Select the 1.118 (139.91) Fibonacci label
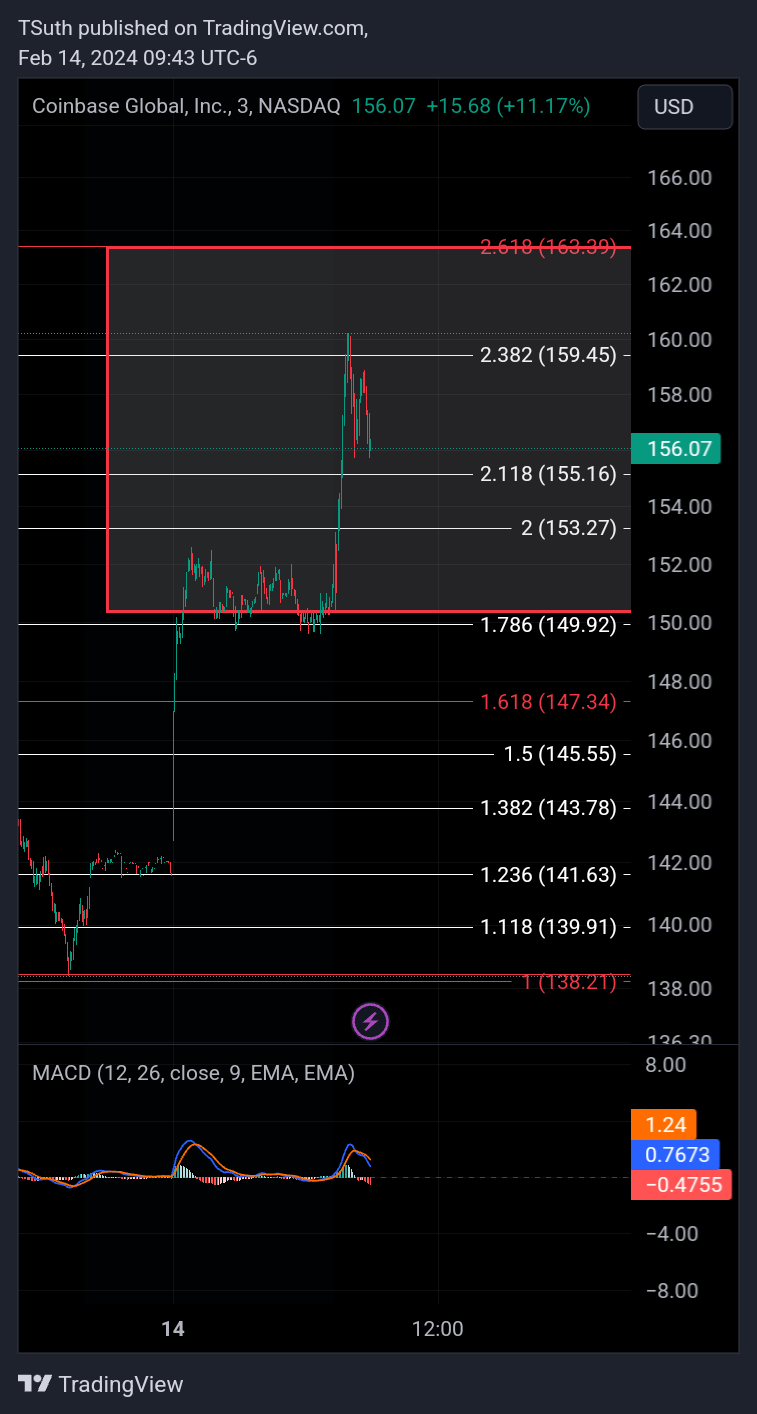 (548, 927)
